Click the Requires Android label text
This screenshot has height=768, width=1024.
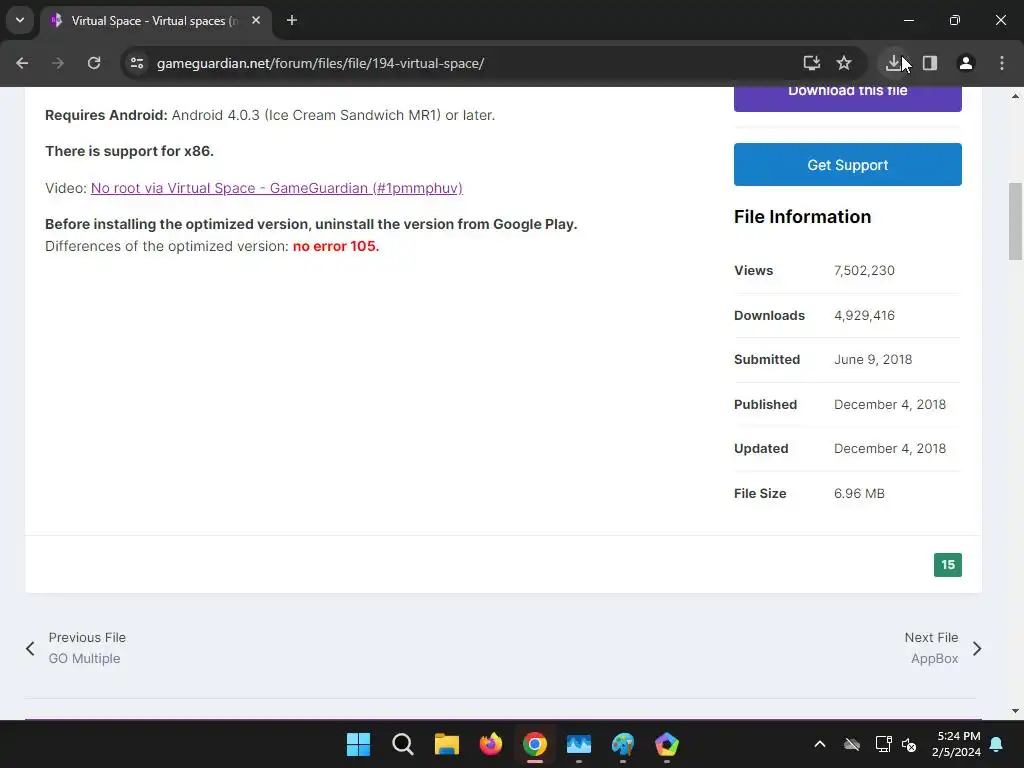coord(106,115)
